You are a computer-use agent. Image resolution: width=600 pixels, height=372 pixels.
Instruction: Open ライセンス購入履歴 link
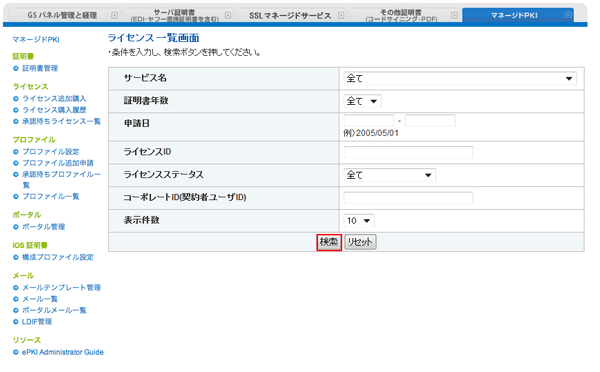click(x=54, y=110)
